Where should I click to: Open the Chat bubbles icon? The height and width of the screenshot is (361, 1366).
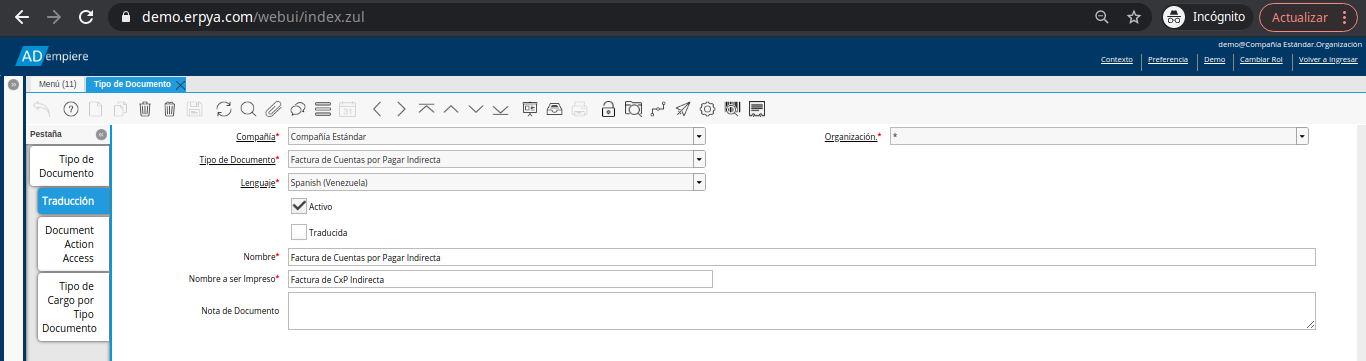[298, 109]
